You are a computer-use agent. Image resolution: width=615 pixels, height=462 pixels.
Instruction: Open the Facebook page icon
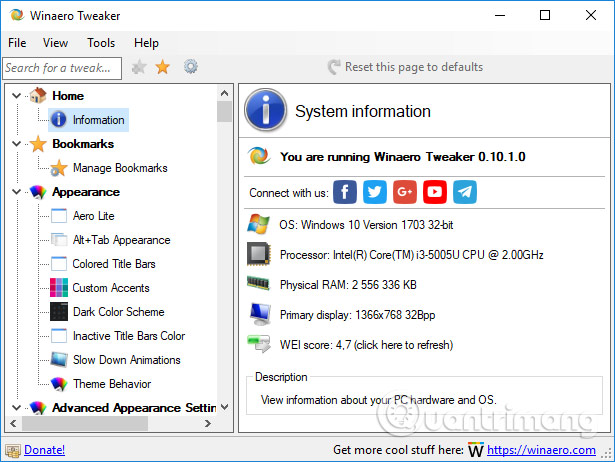pyautogui.click(x=345, y=192)
